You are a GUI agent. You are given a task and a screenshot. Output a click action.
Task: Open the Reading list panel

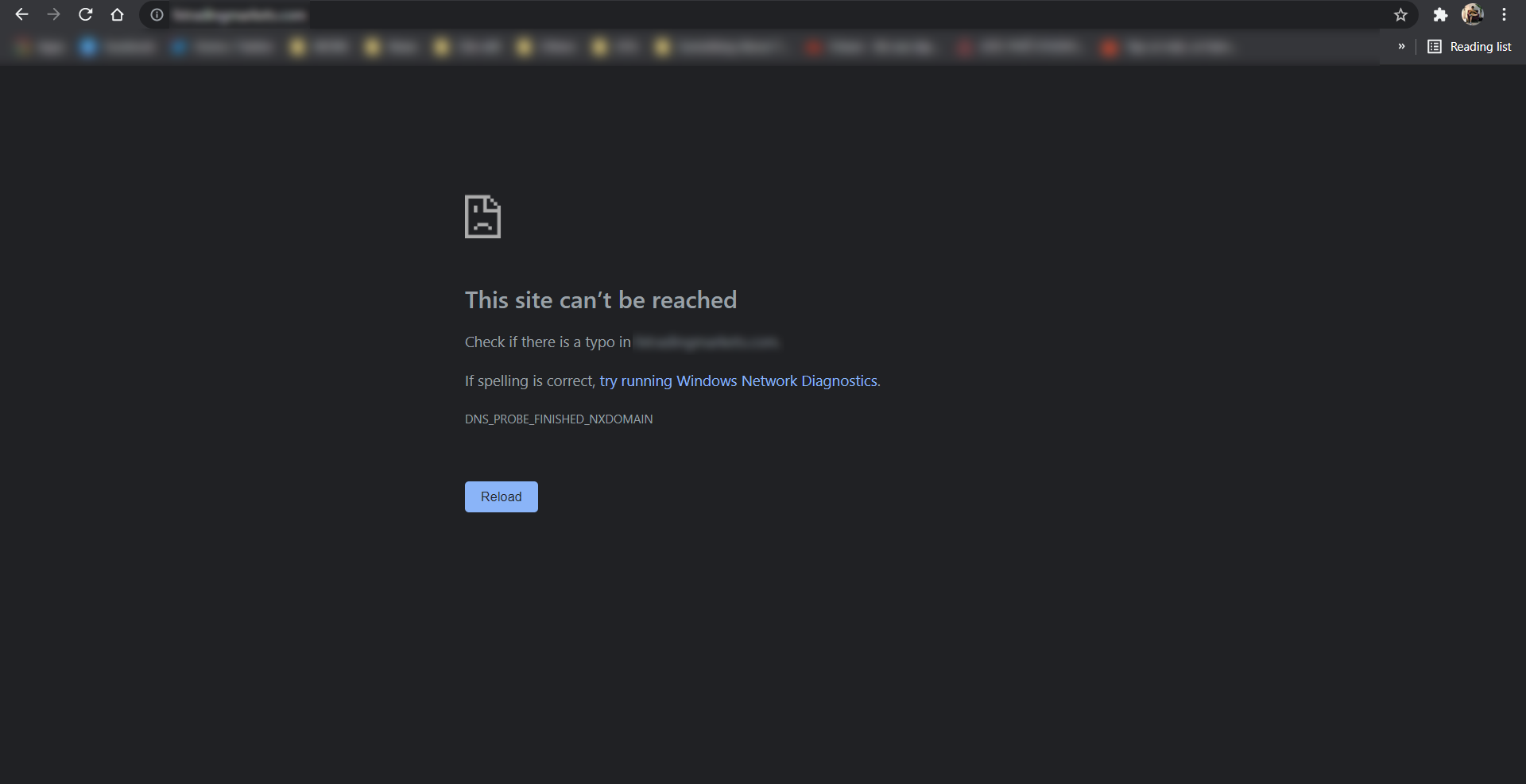pyautogui.click(x=1470, y=47)
